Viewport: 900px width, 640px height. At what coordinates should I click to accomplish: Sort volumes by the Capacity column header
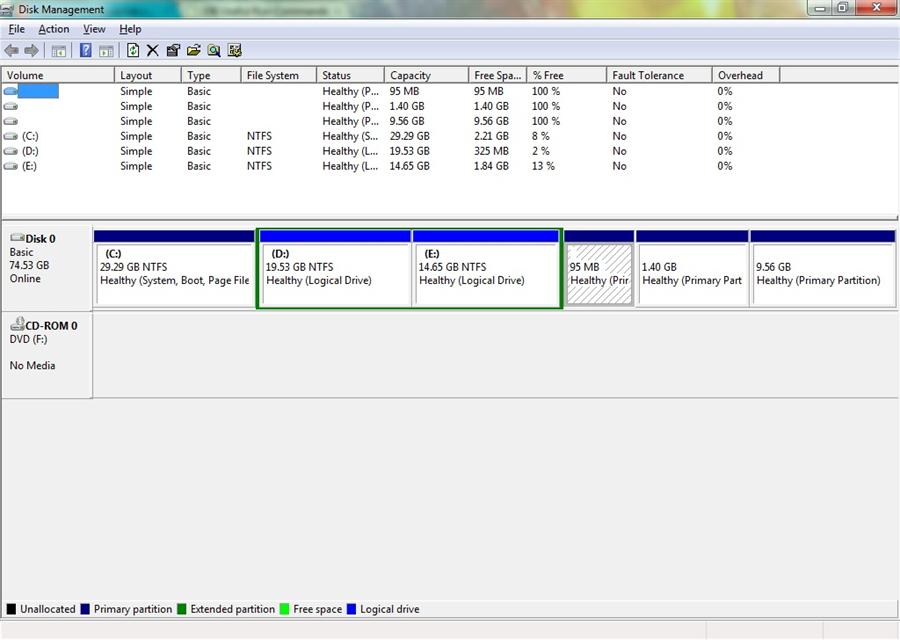pos(411,74)
